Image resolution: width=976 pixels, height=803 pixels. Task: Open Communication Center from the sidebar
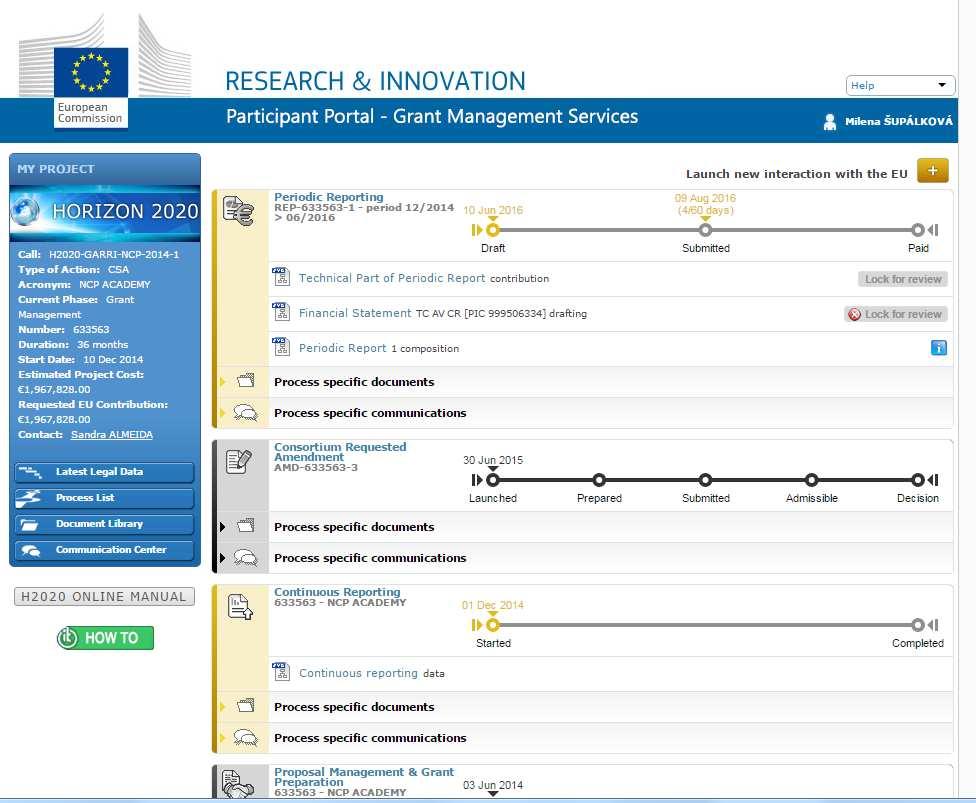coord(104,550)
